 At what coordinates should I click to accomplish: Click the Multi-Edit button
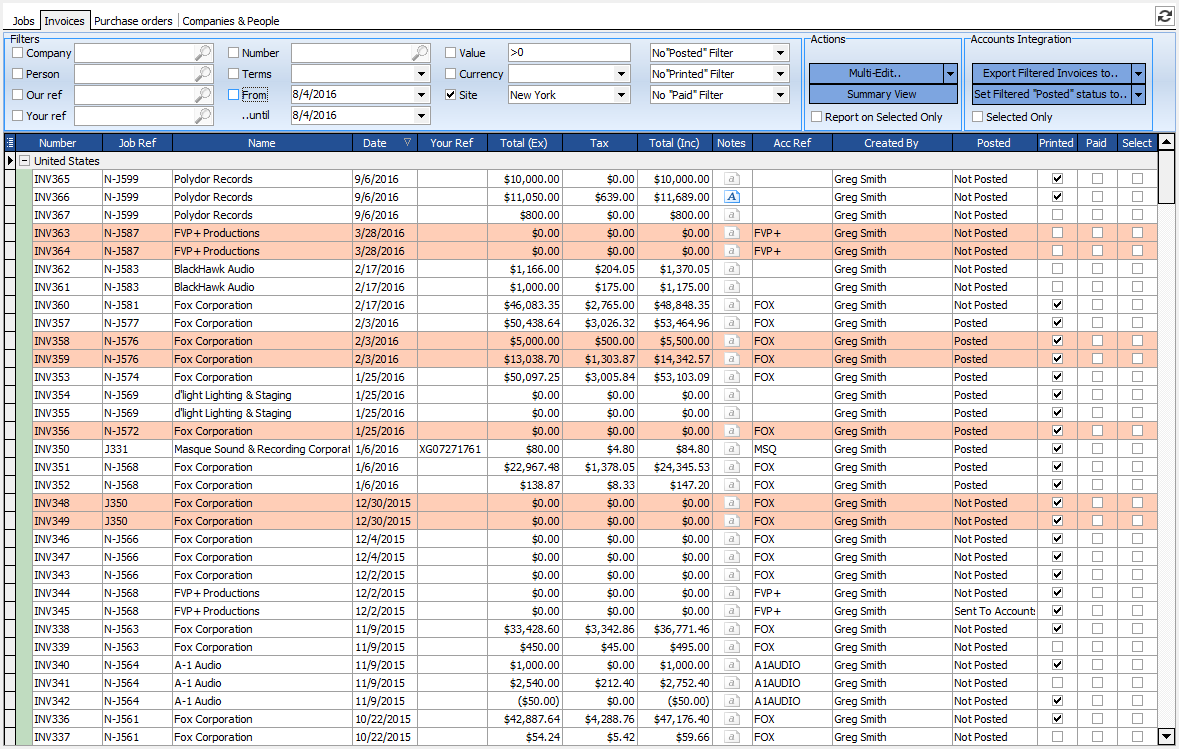pyautogui.click(x=875, y=73)
